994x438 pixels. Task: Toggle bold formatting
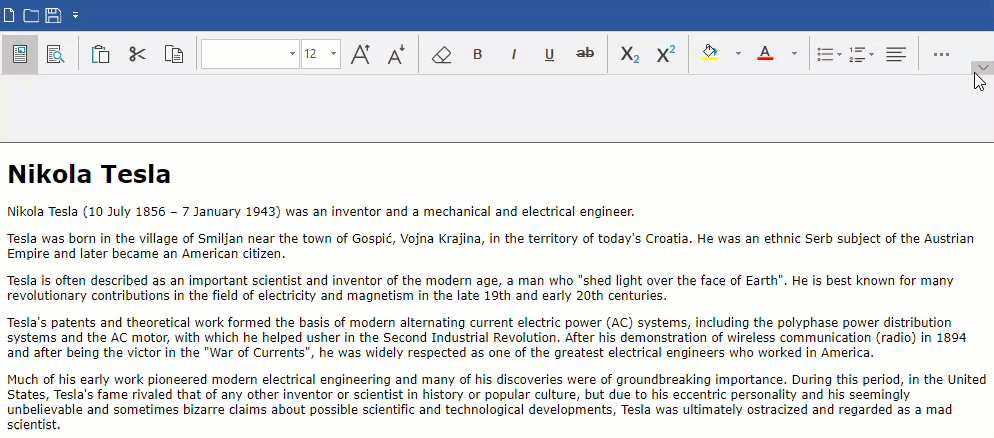coord(477,54)
